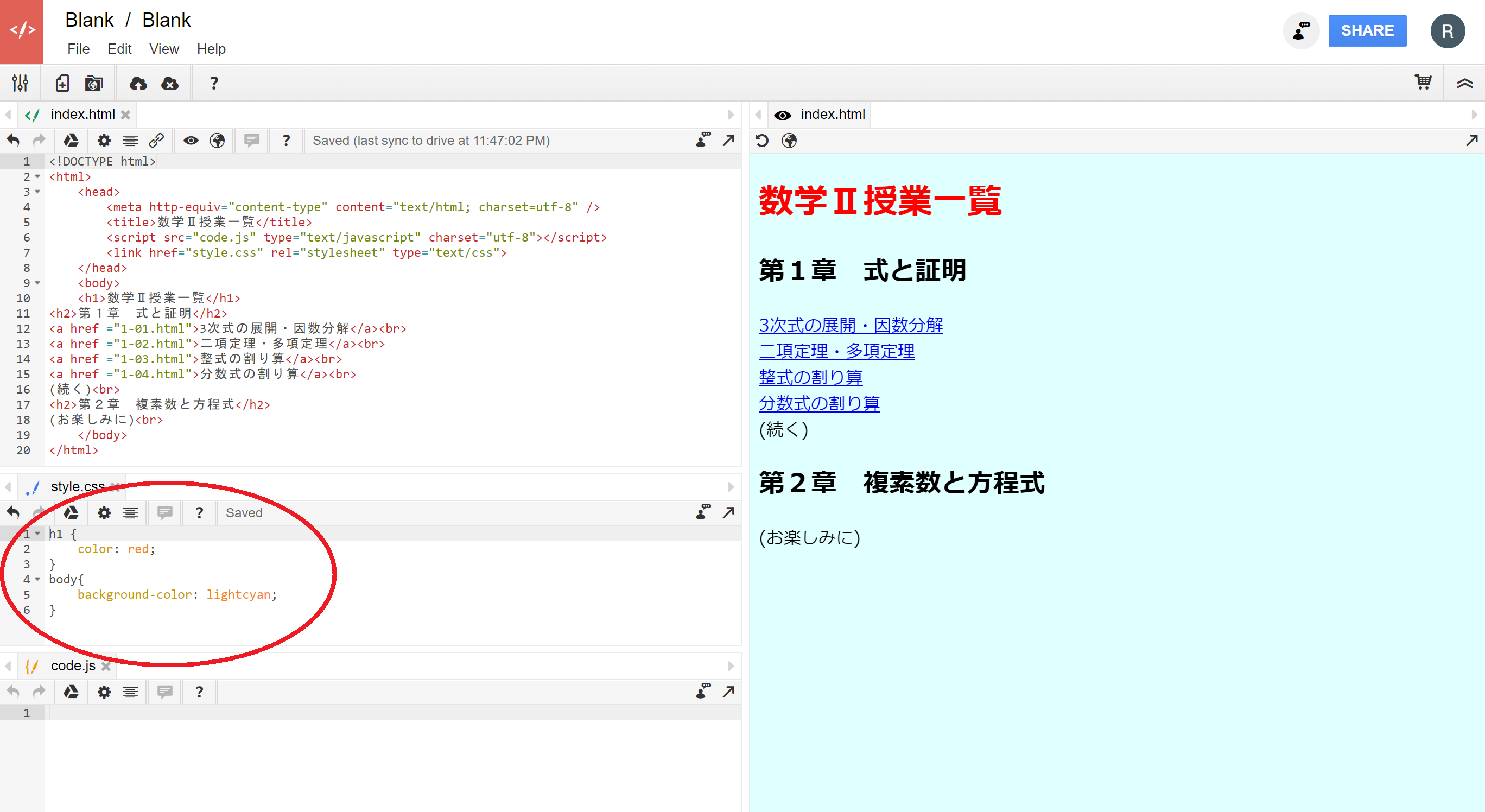Screen dimensions: 1485x812
Task: Click the chat collaborator icon near SHARE
Action: coord(1301,30)
